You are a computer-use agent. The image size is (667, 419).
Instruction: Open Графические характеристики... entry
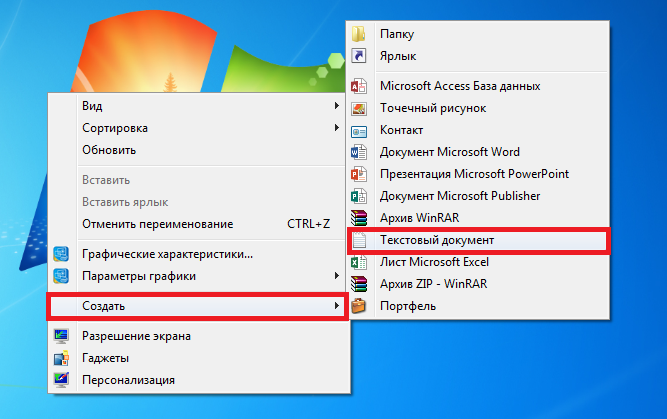coord(198,254)
